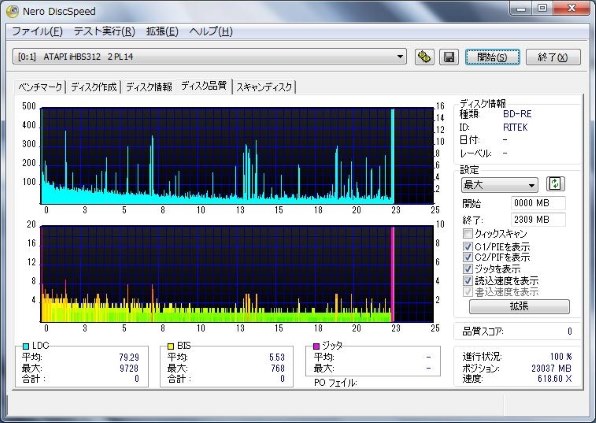Switch to the スキャンディスク tab
This screenshot has width=596, height=423.
(x=264, y=87)
